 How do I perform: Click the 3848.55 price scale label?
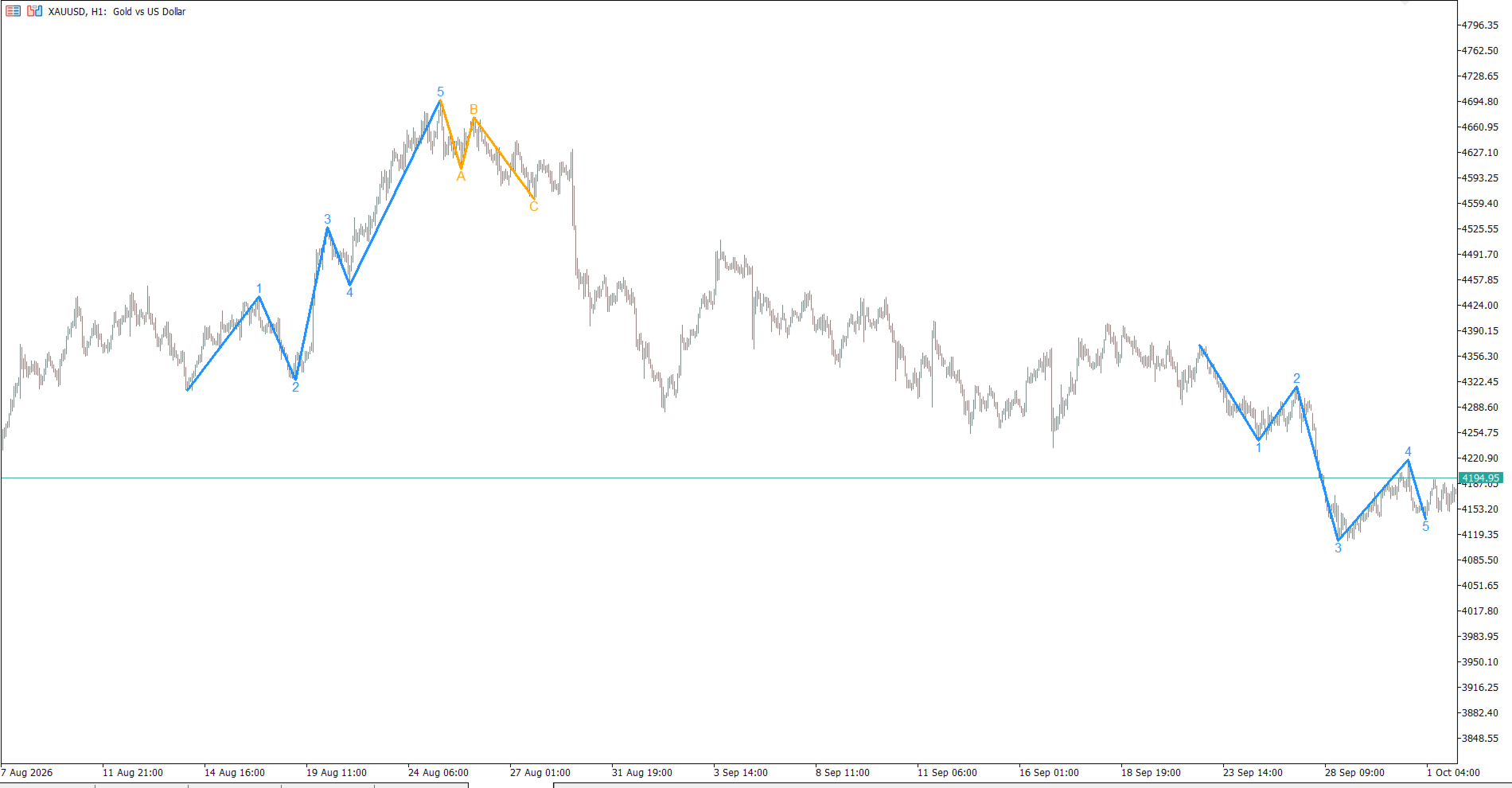click(1479, 739)
